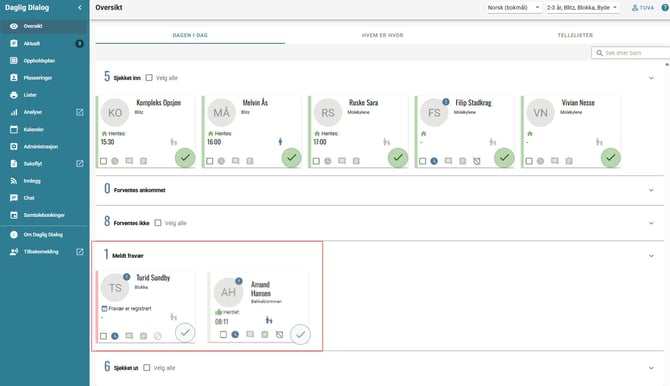The width and height of the screenshot is (670, 386).
Task: Tick Velg alle for Forventes ikke
Action: [x=158, y=223]
